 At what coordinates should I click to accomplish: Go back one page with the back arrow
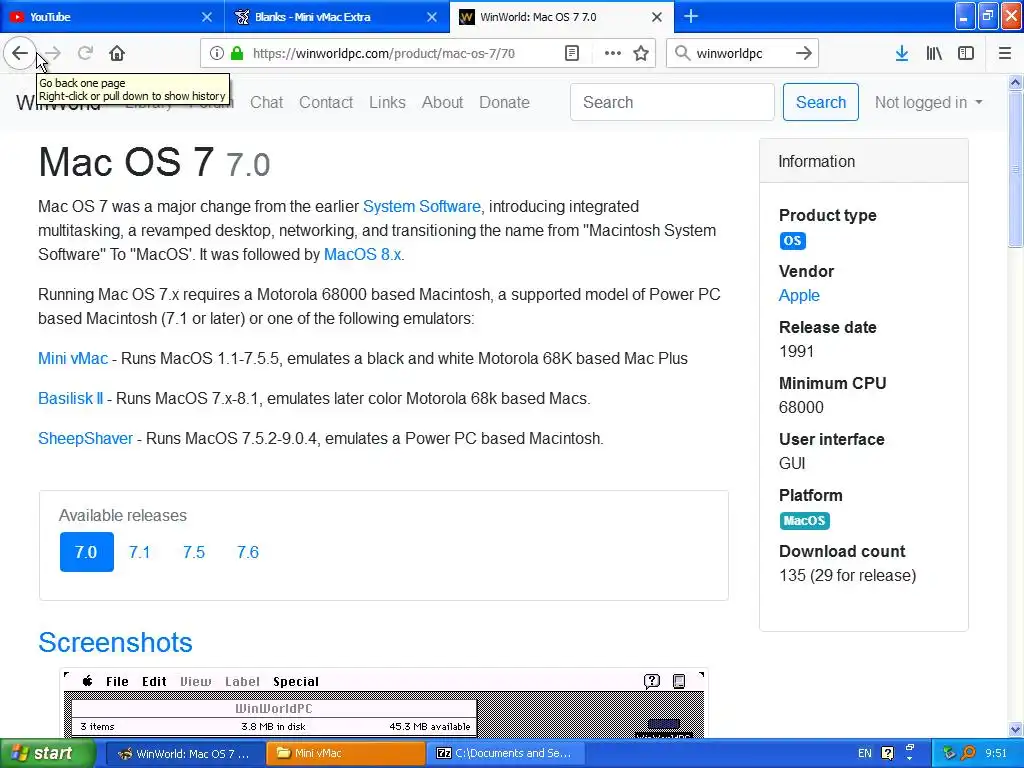[20, 53]
